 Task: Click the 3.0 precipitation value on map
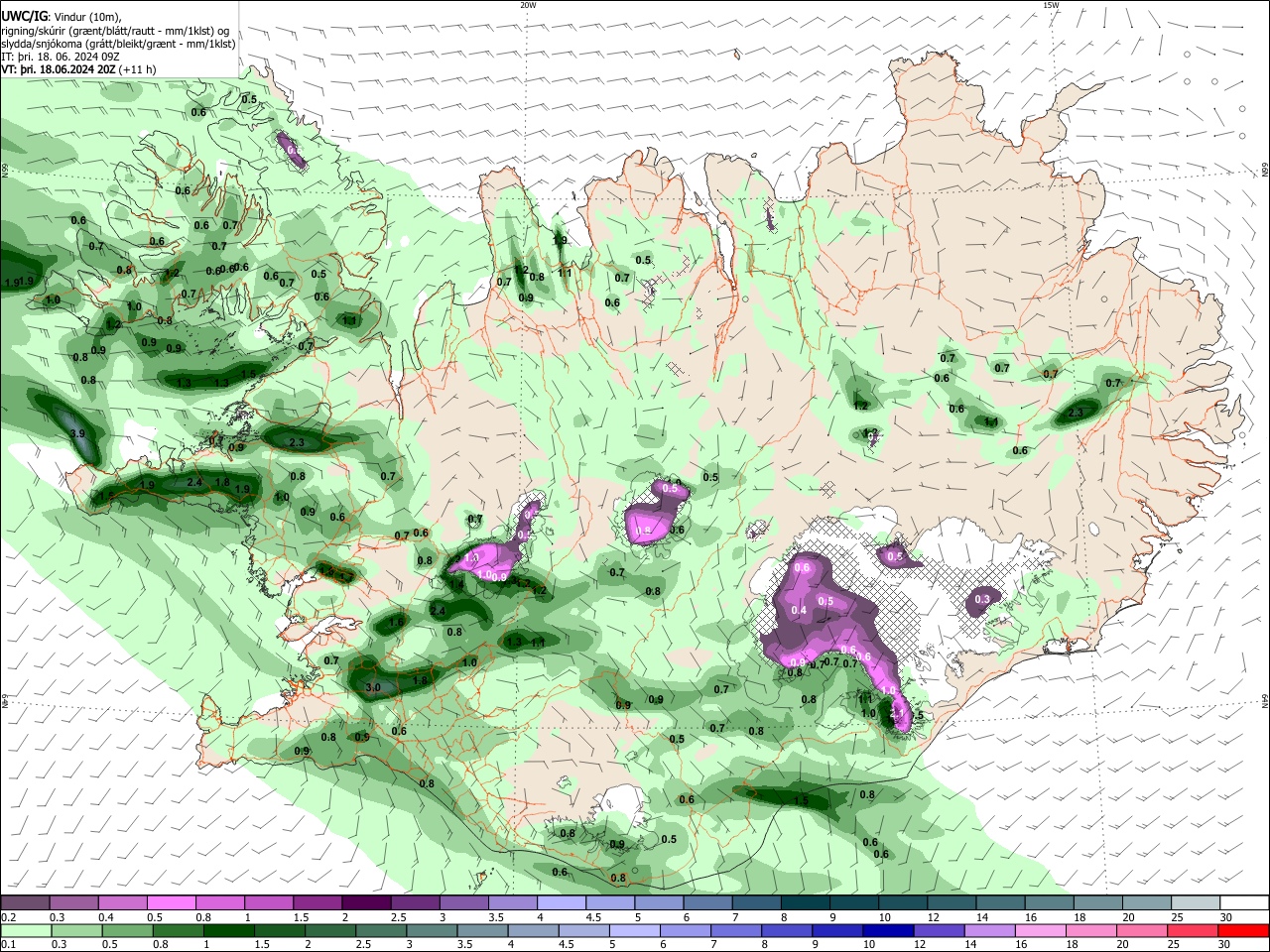[x=373, y=687]
